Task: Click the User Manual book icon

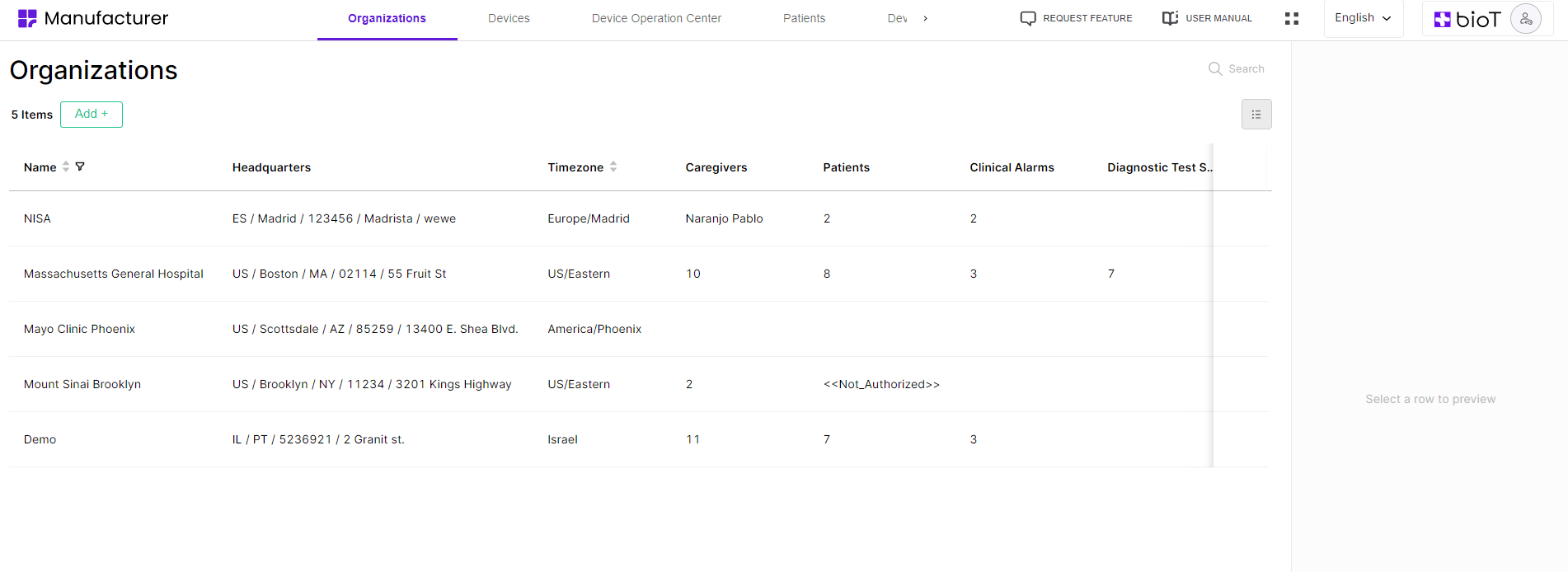Action: tap(1170, 18)
